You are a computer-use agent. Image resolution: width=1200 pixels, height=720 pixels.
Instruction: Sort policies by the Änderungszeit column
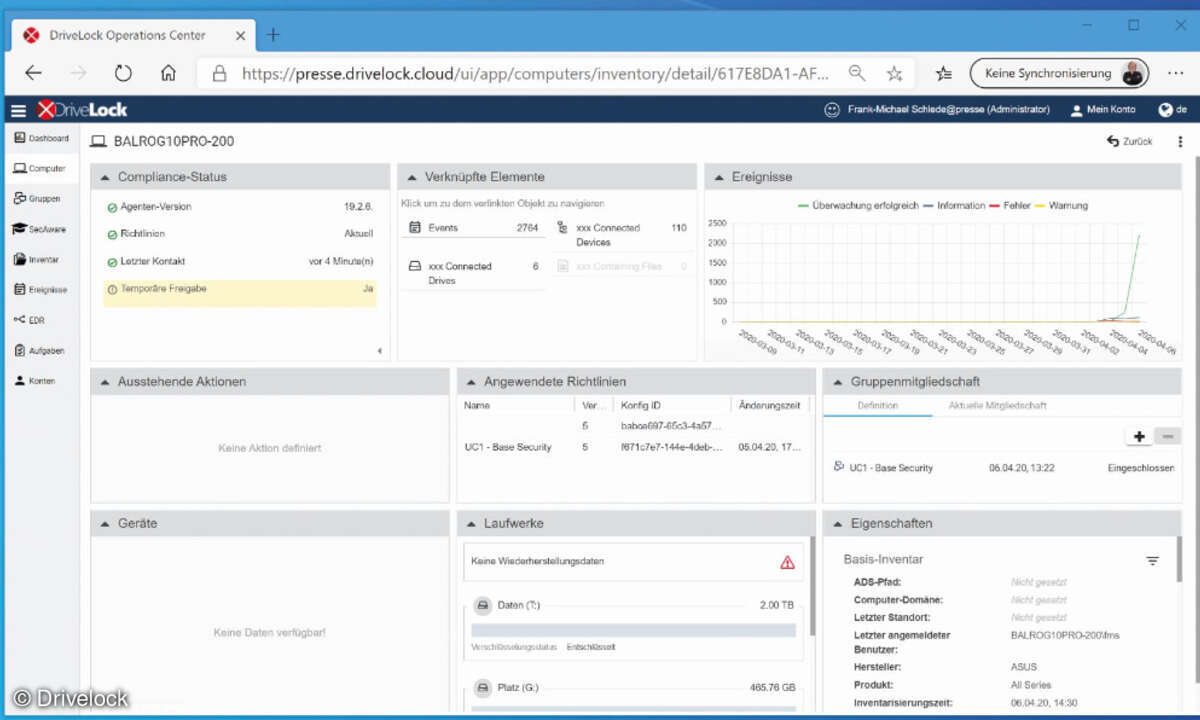770,405
